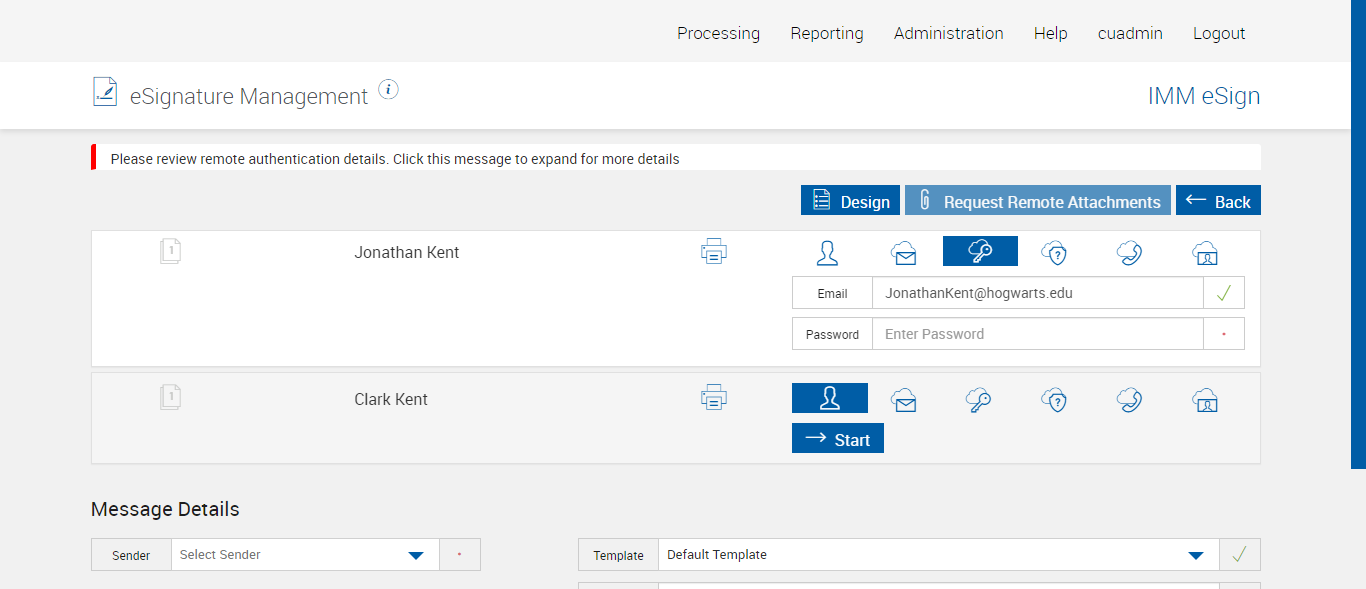
Task: Select the email cloud icon for Clark Kent
Action: tap(904, 400)
